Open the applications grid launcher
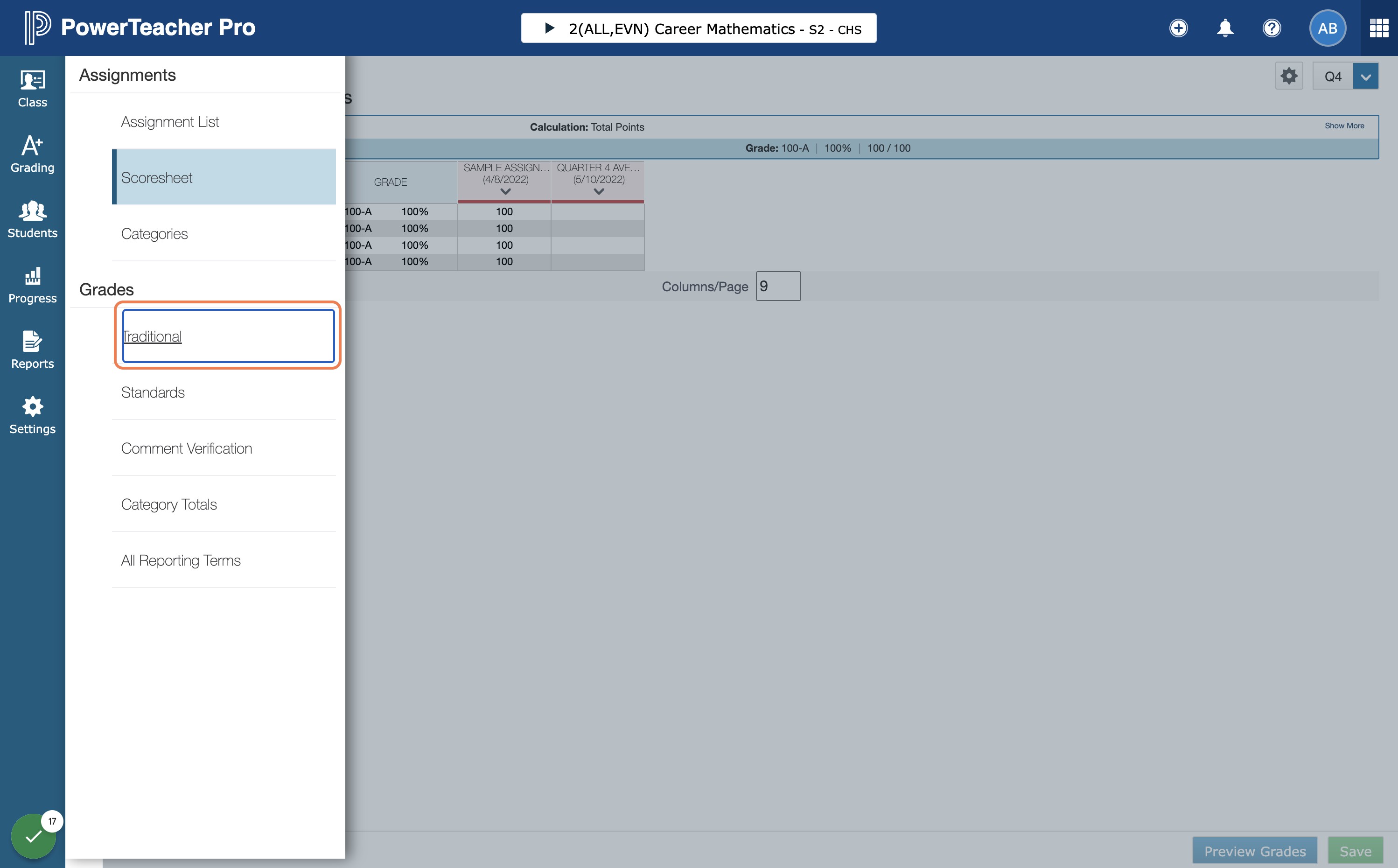This screenshot has height=868, width=1398. click(x=1378, y=28)
